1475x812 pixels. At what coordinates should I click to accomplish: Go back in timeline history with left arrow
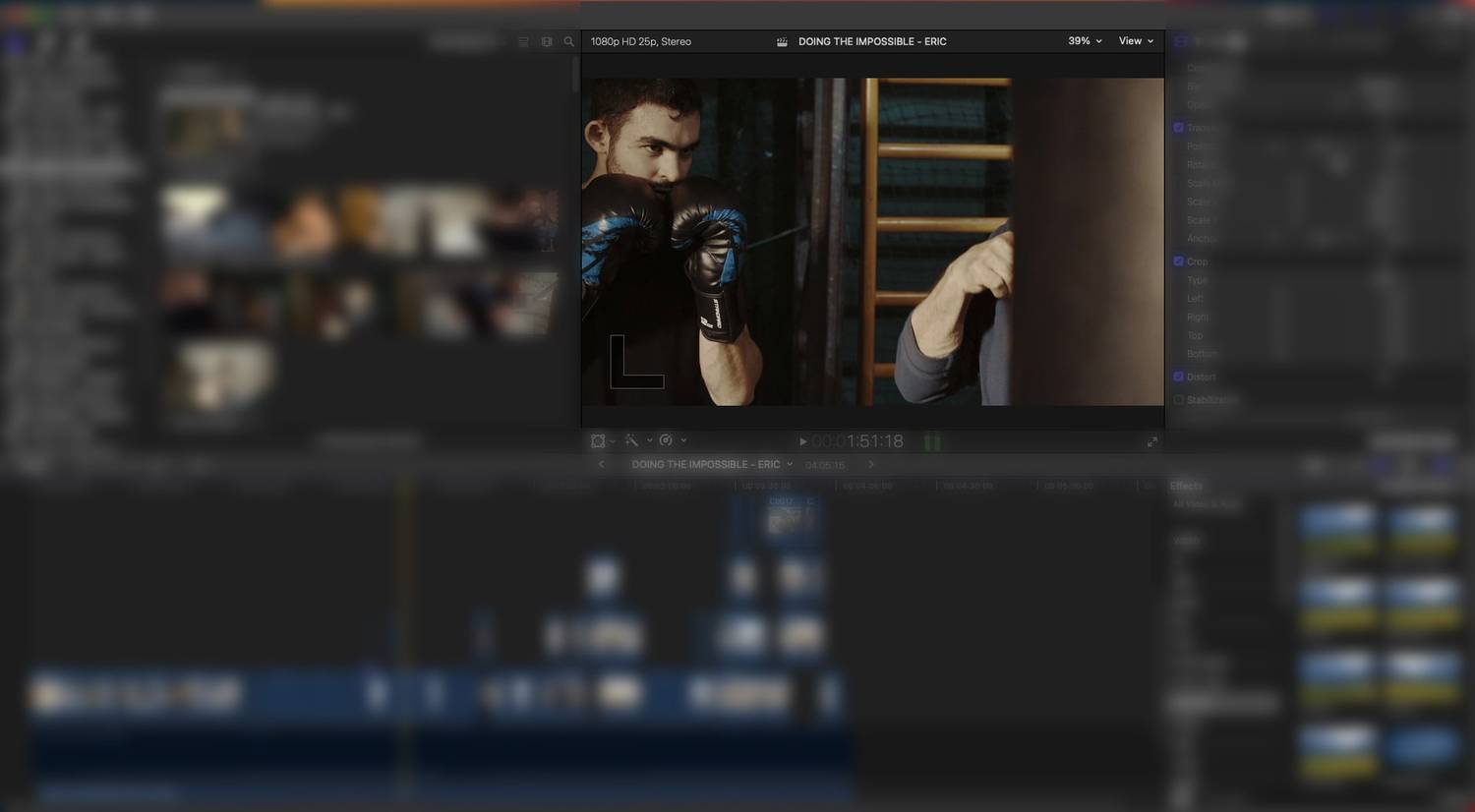pyautogui.click(x=602, y=464)
